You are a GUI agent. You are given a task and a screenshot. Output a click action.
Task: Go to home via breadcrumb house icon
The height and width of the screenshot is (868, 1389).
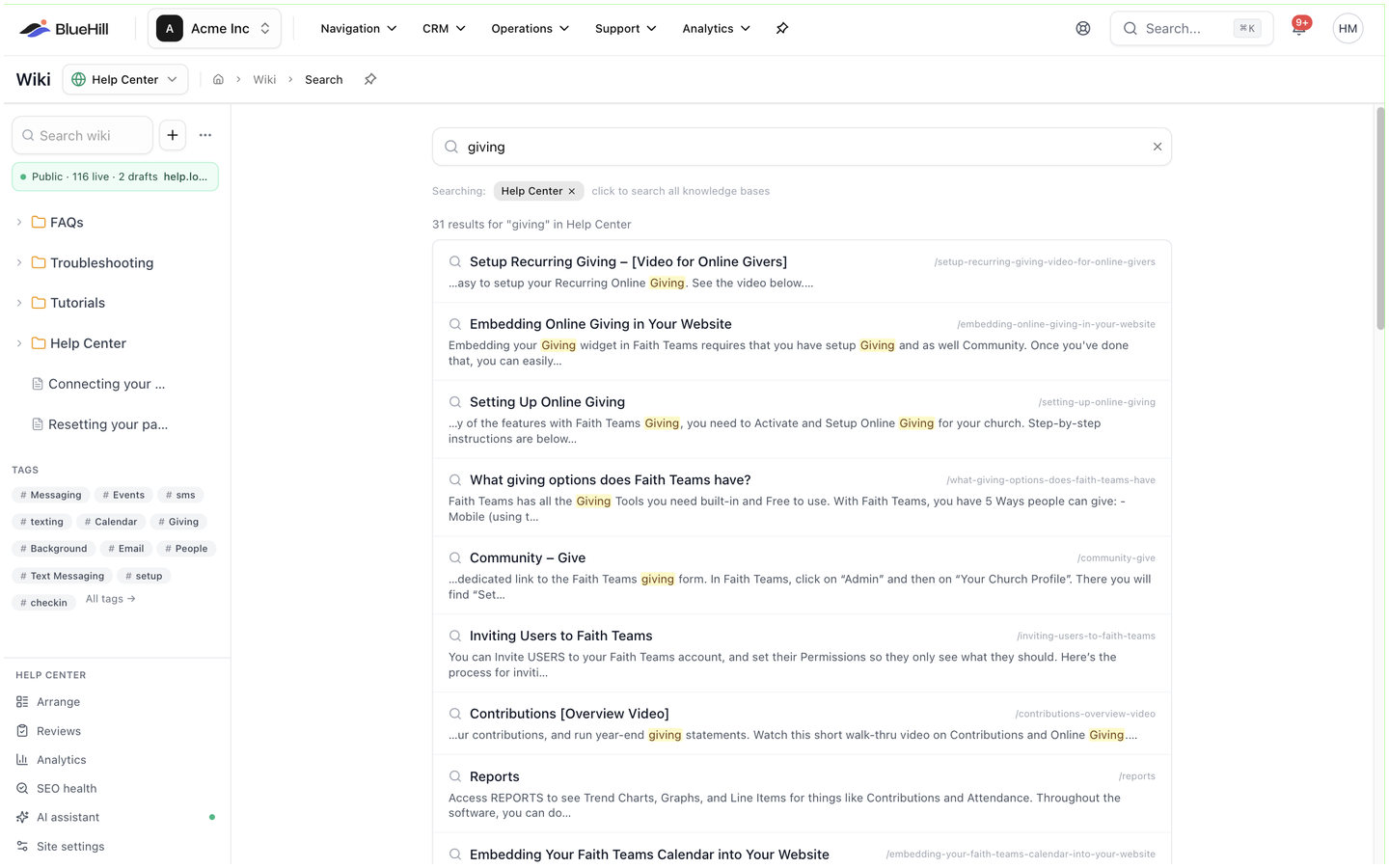218,79
